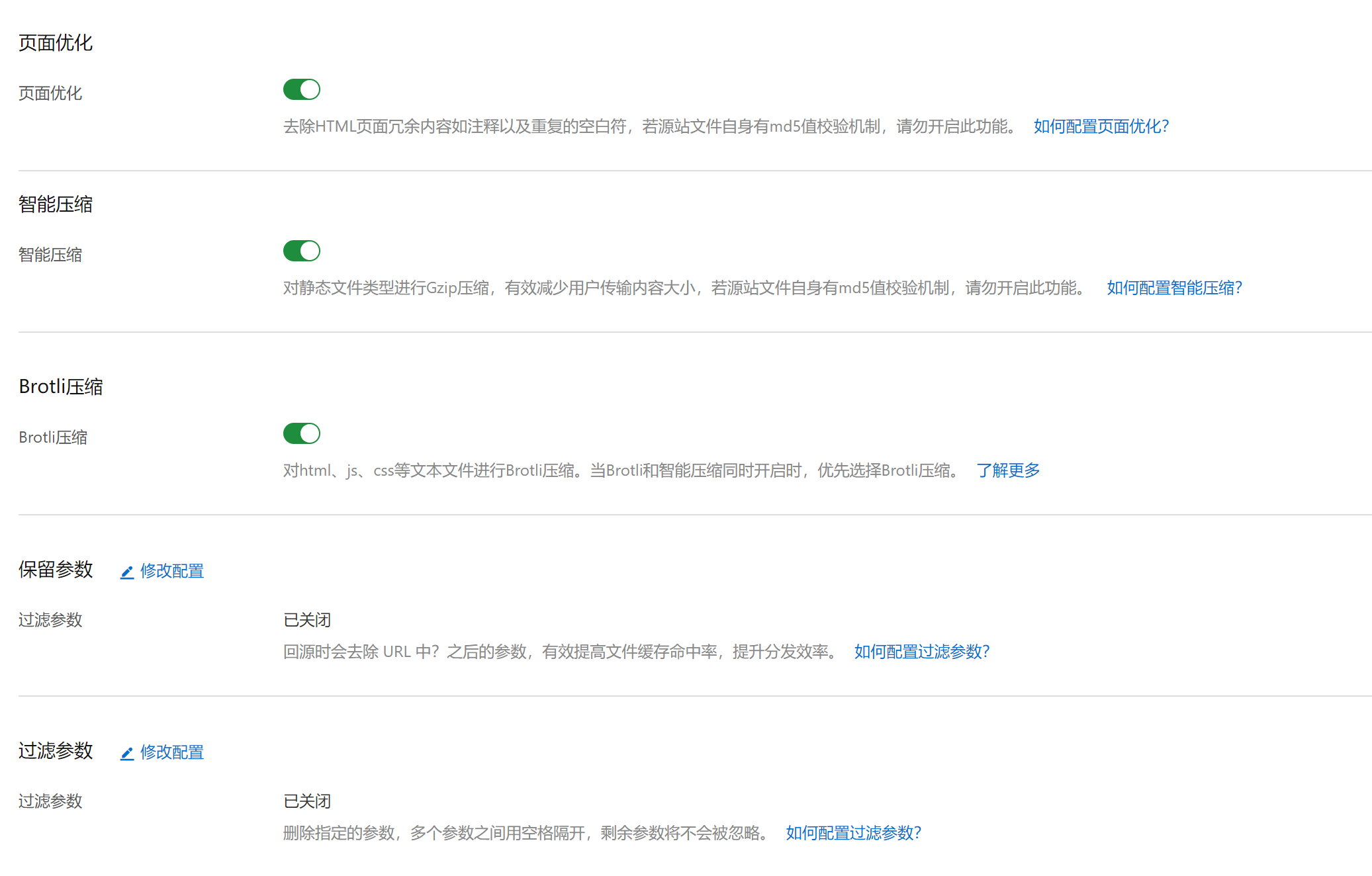Open 如何配置过滤参数? link after URL description
The height and width of the screenshot is (876, 1372).
[x=921, y=652]
